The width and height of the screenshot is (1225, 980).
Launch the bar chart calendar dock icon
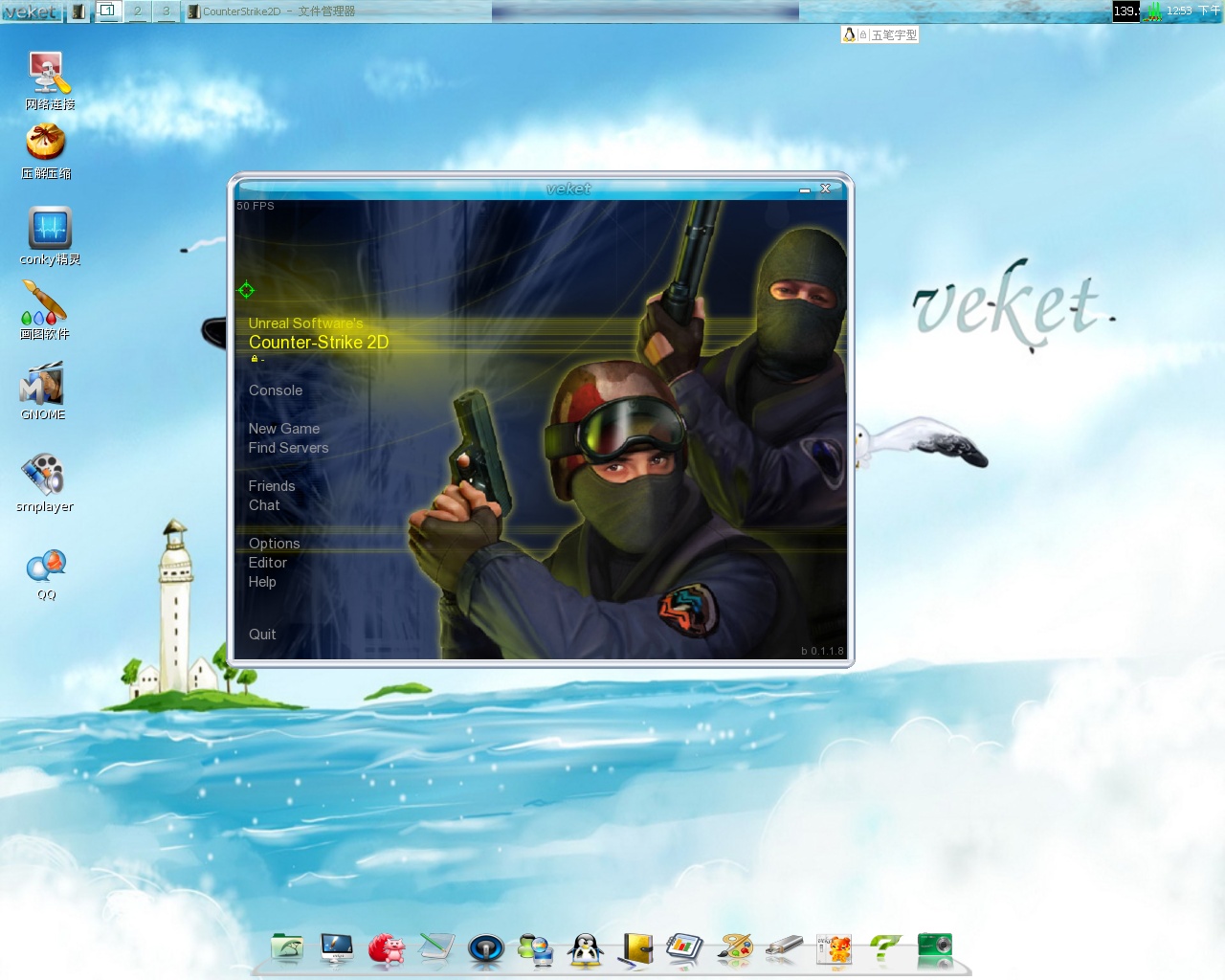pyautogui.click(x=685, y=948)
